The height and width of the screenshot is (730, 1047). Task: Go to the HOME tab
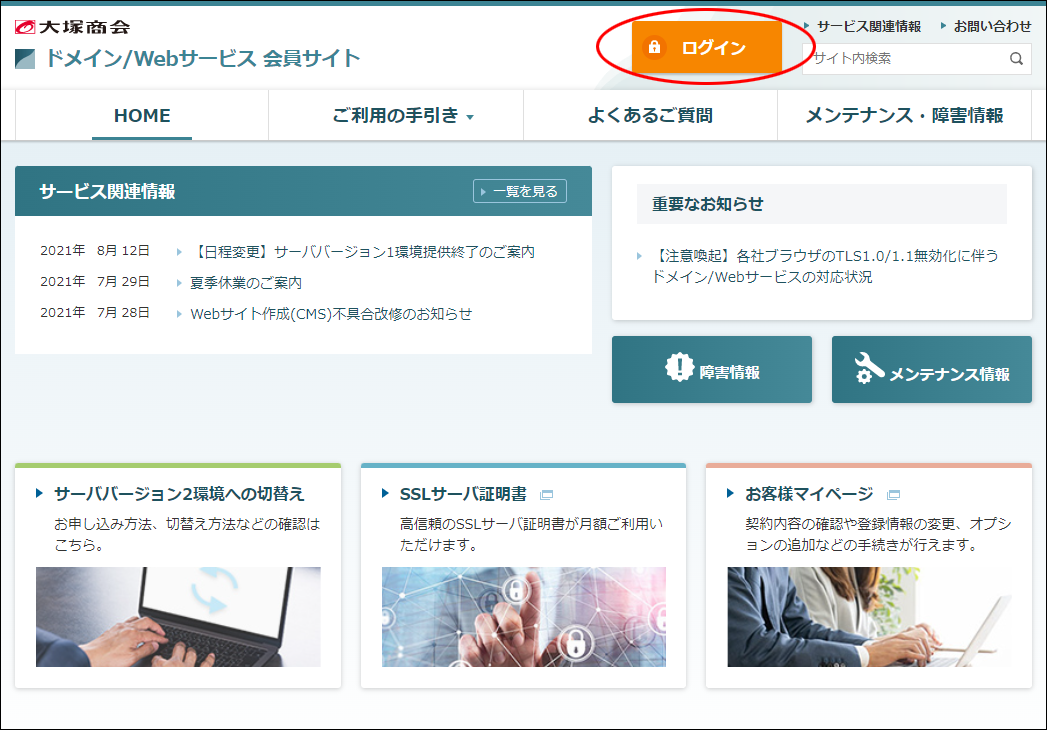(142, 116)
